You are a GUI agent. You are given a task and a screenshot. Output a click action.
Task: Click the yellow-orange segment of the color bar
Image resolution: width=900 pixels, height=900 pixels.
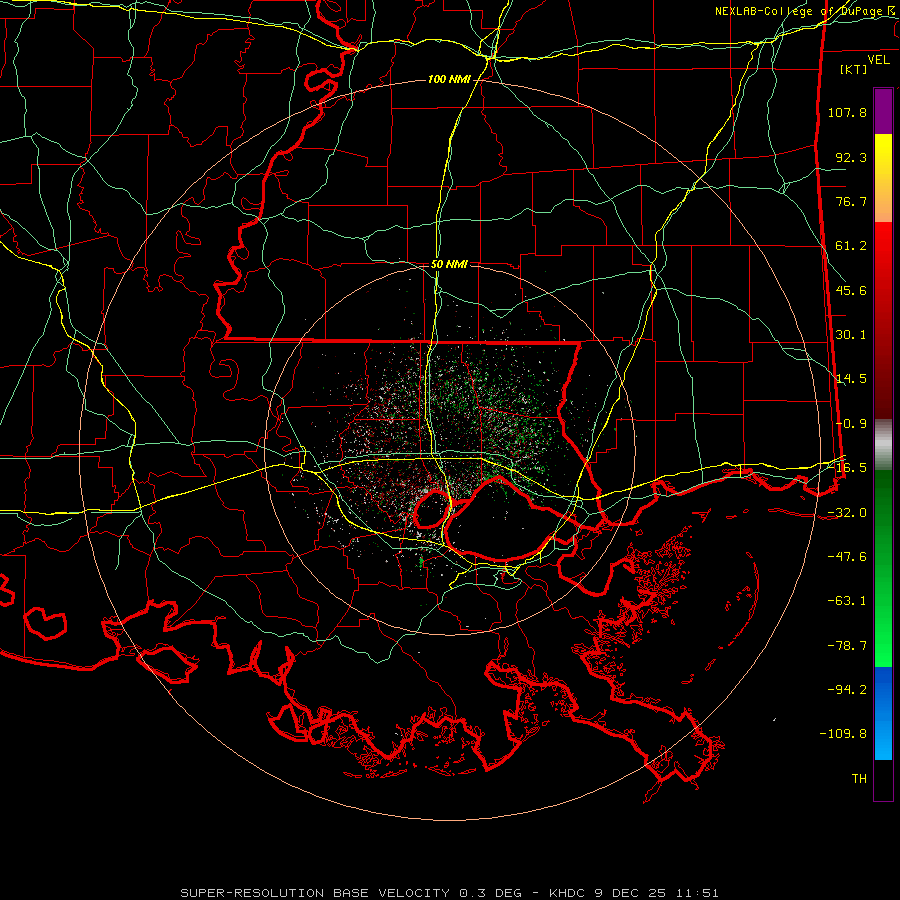[883, 178]
